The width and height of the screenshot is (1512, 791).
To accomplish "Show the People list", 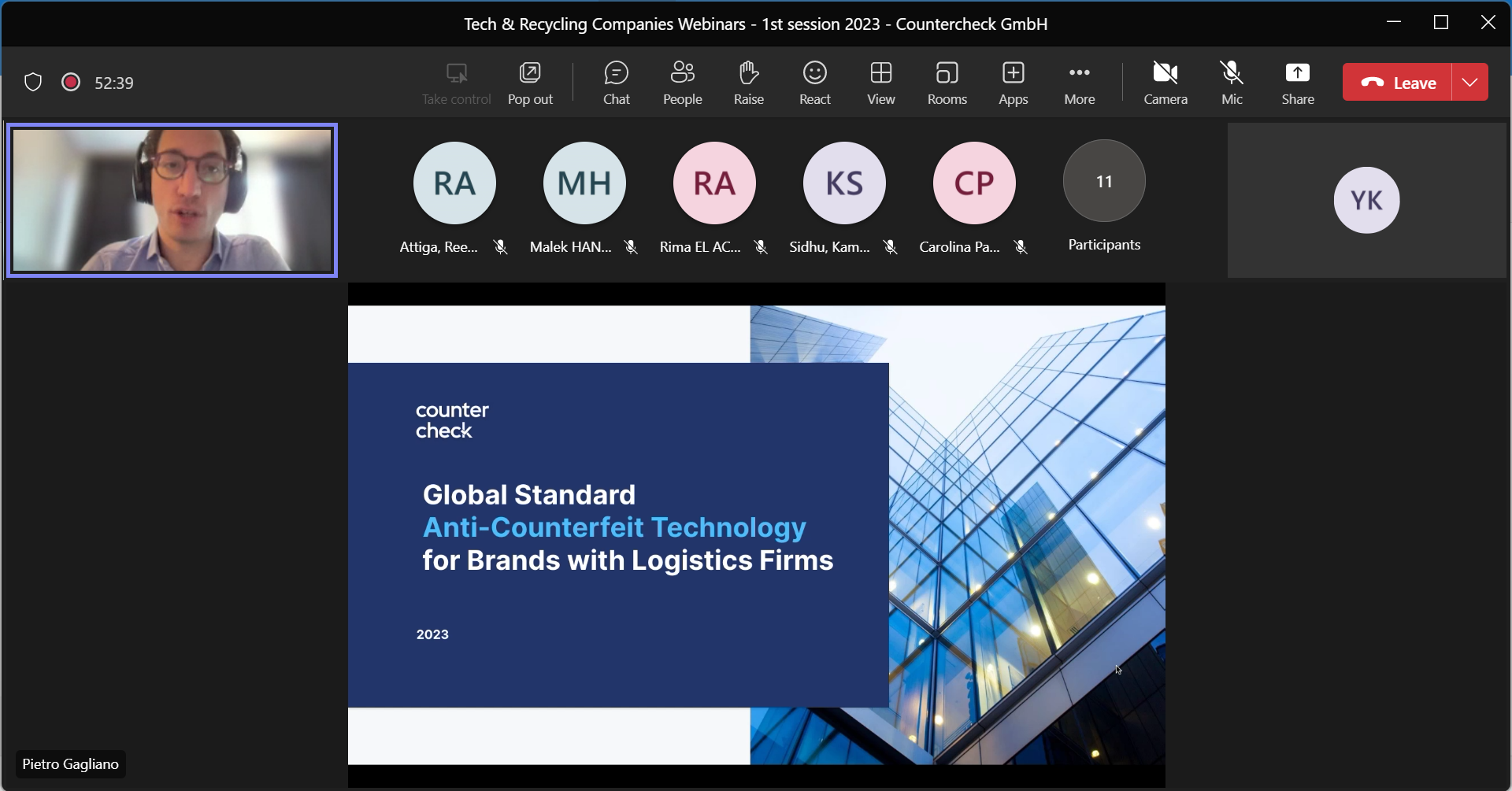I will tap(682, 83).
